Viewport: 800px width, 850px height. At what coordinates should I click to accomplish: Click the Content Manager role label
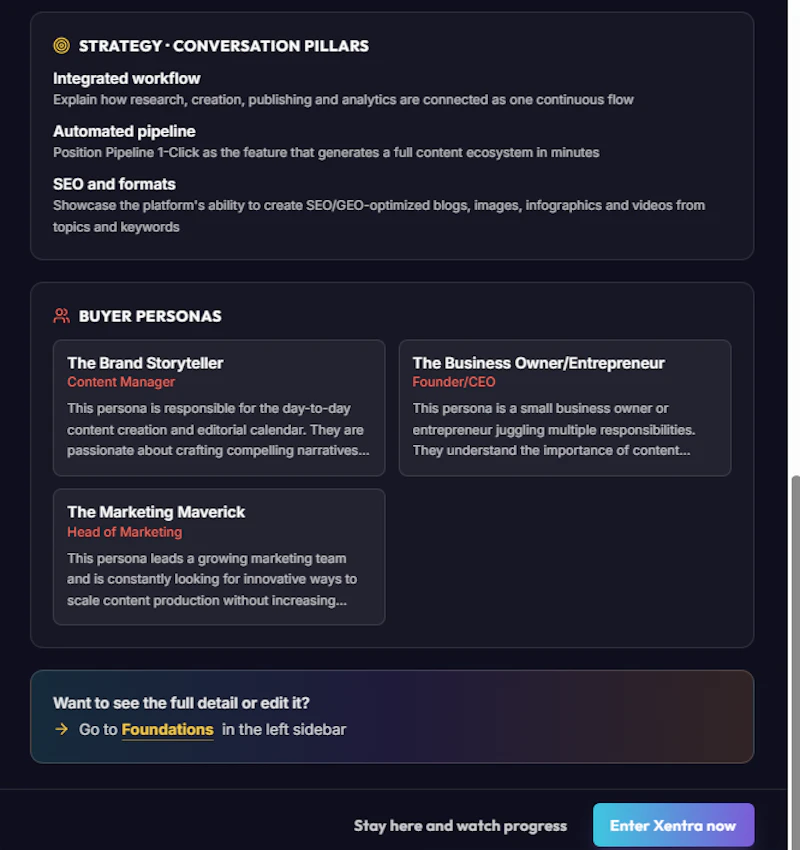coord(121,382)
